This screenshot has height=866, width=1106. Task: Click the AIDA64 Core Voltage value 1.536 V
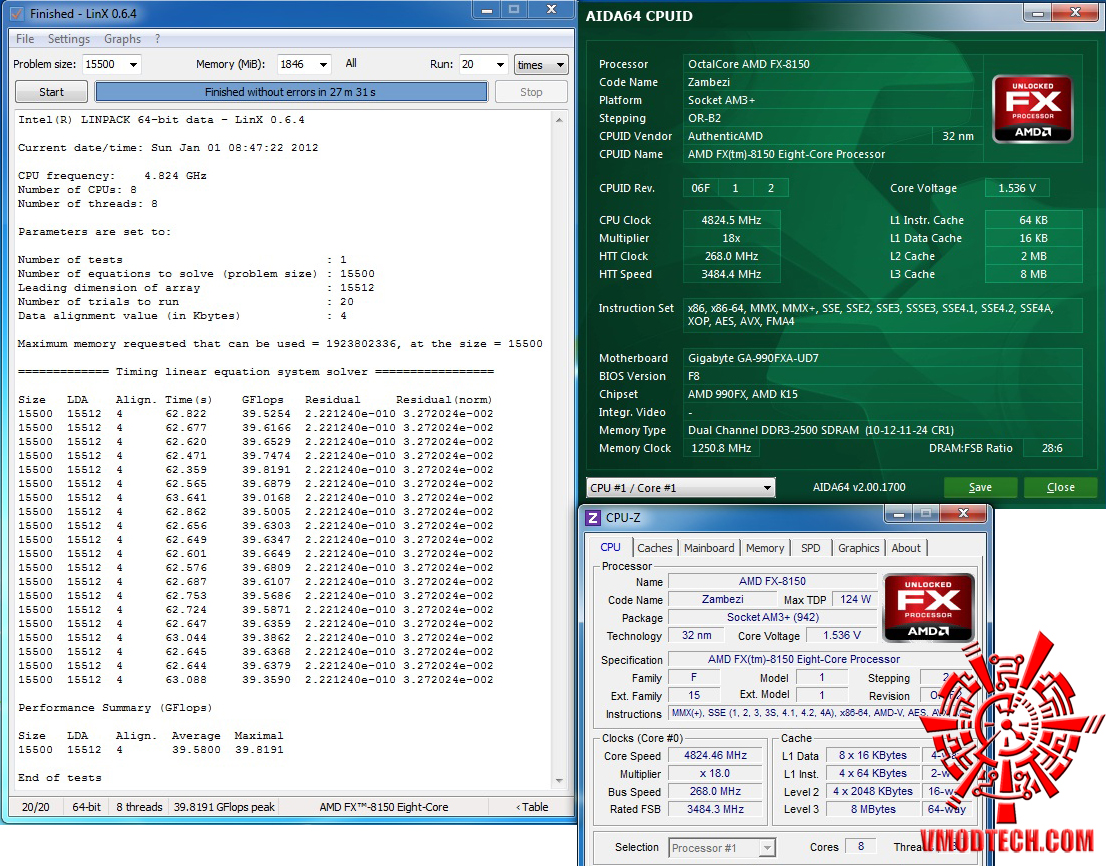point(1016,188)
